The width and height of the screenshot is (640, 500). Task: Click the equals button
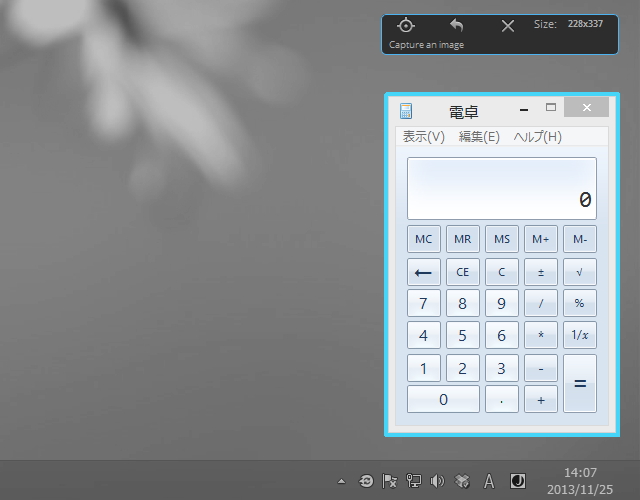point(580,383)
